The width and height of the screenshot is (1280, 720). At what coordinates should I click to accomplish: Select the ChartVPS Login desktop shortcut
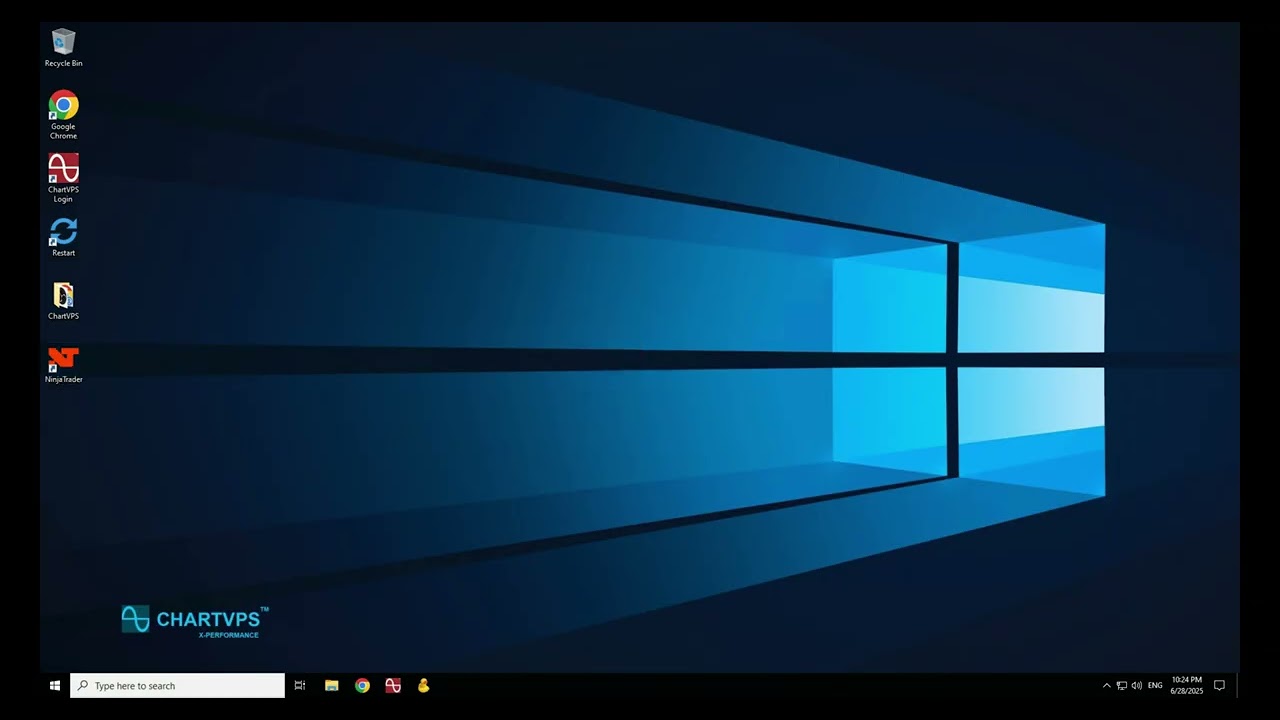63,178
